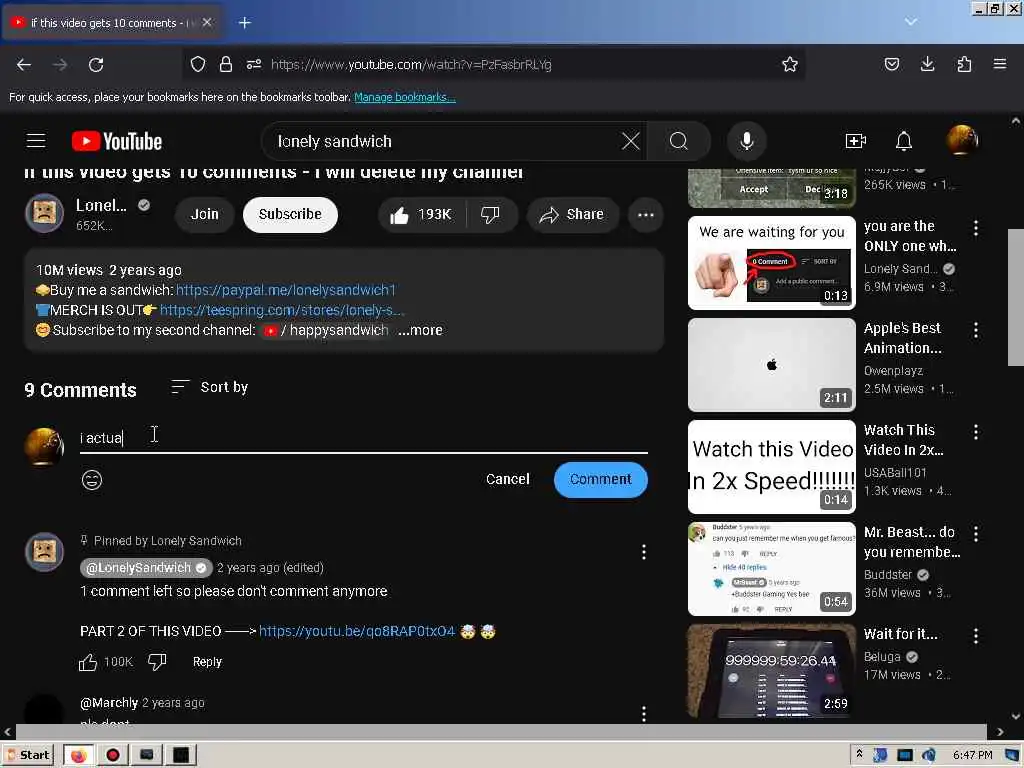The width and height of the screenshot is (1024, 768).
Task: Open Lonely Sandwich channel avatar
Action: [44, 213]
